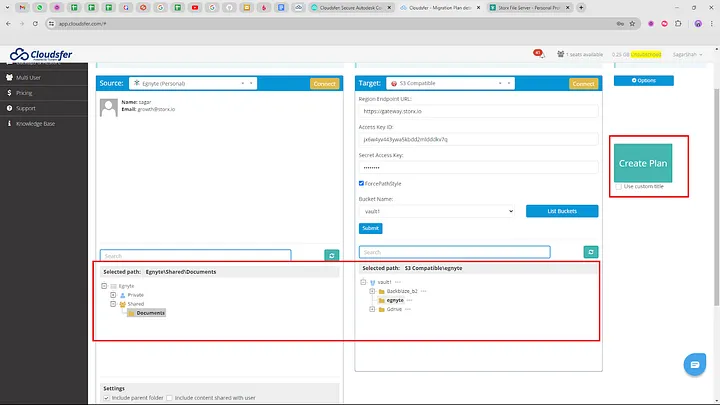Open a new browser tab
720x405 pixels.
point(581,7)
